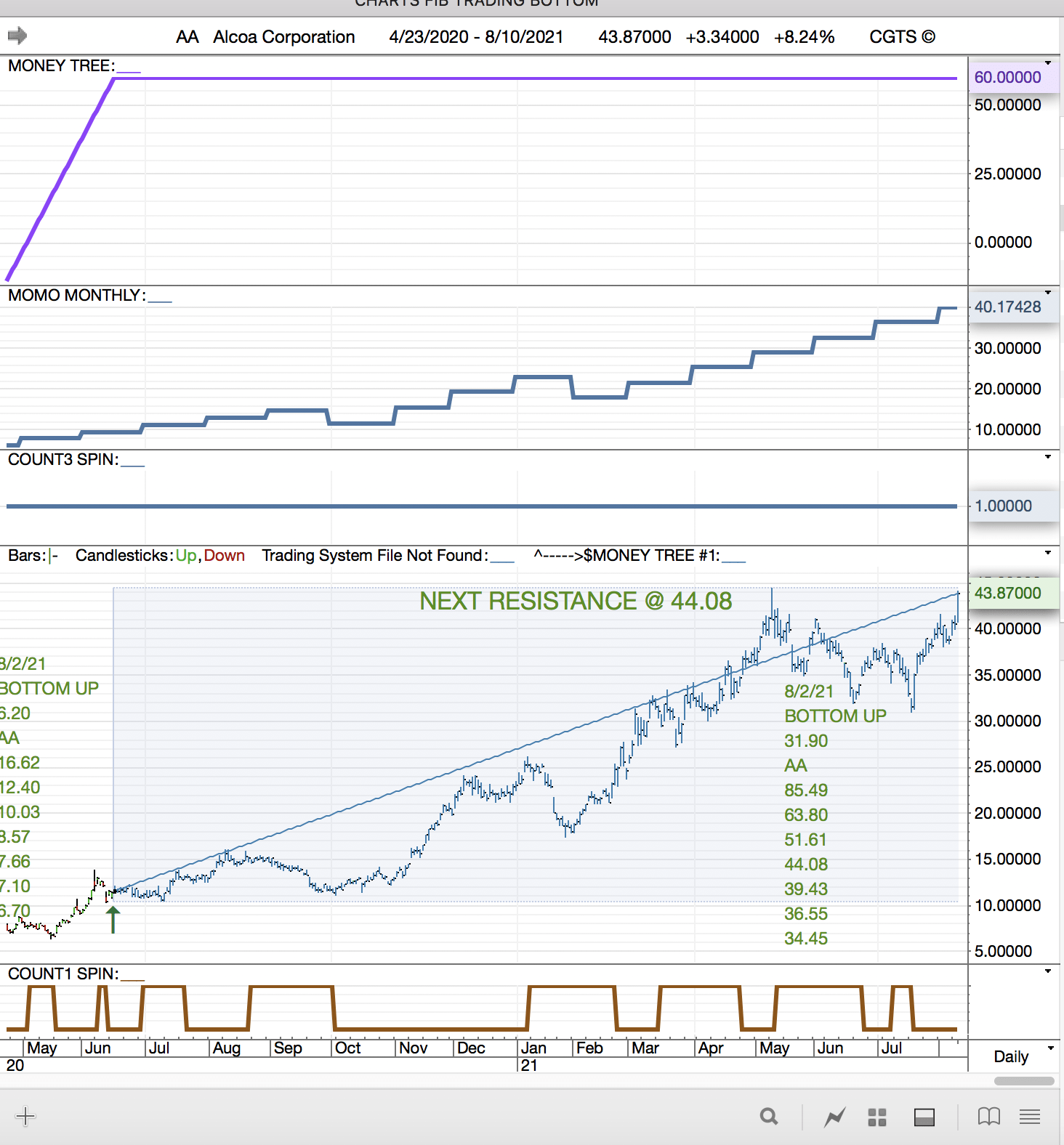
Task: Open the COUNT1 SPIN pane dropdown arrow
Action: [1048, 971]
